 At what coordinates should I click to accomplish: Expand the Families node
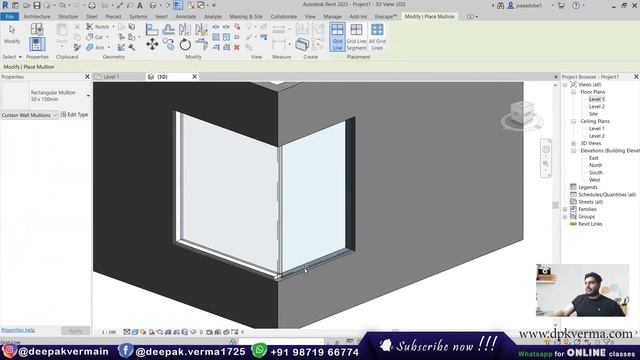coord(565,209)
